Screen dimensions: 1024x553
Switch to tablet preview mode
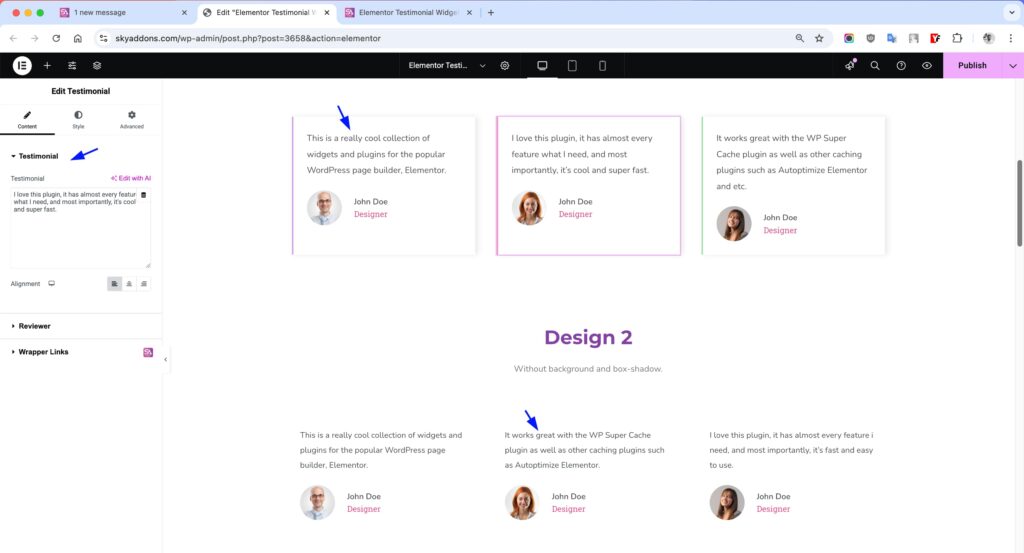coord(572,65)
